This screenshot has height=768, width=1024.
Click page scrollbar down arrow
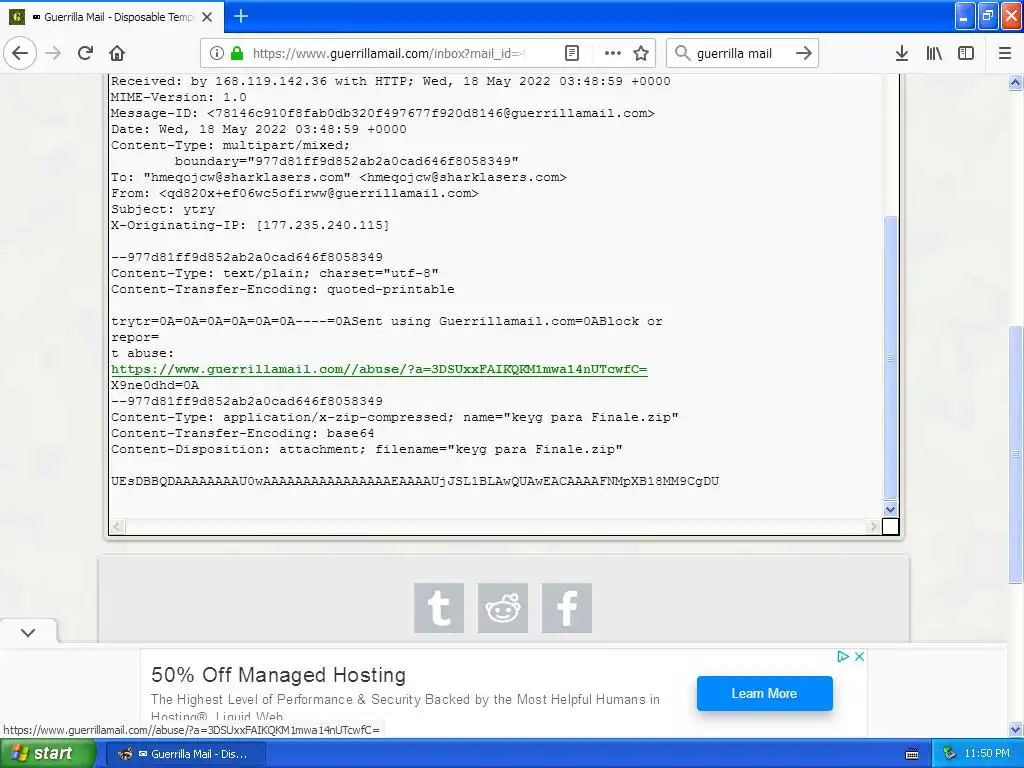pos(1015,729)
